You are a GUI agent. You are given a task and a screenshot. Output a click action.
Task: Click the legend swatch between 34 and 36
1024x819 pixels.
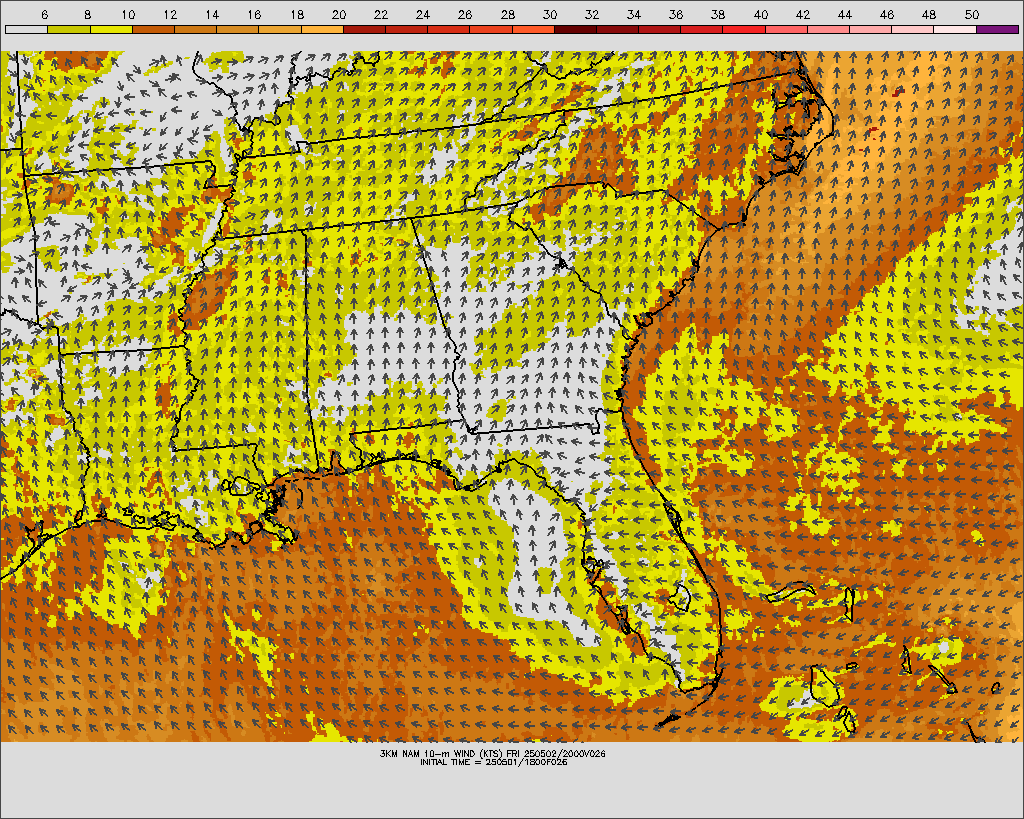point(660,29)
